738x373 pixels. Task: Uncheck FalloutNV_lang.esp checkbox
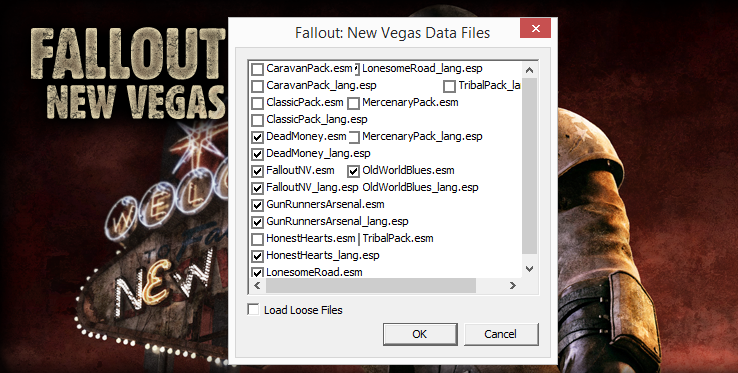coord(257,188)
